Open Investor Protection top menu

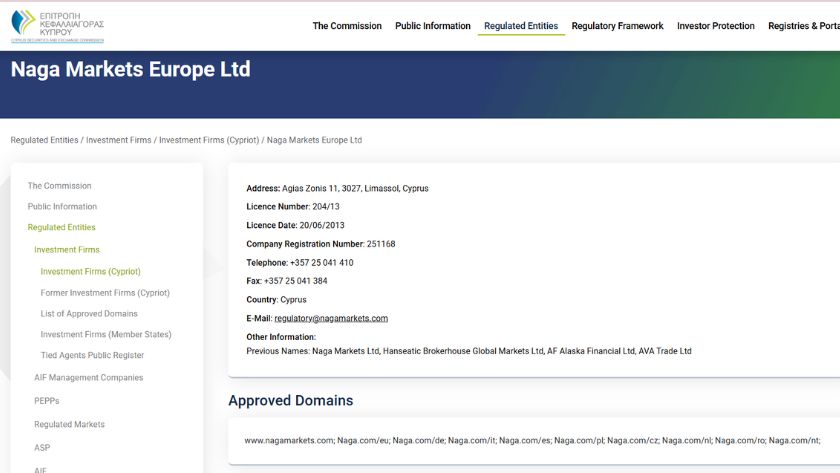click(715, 26)
